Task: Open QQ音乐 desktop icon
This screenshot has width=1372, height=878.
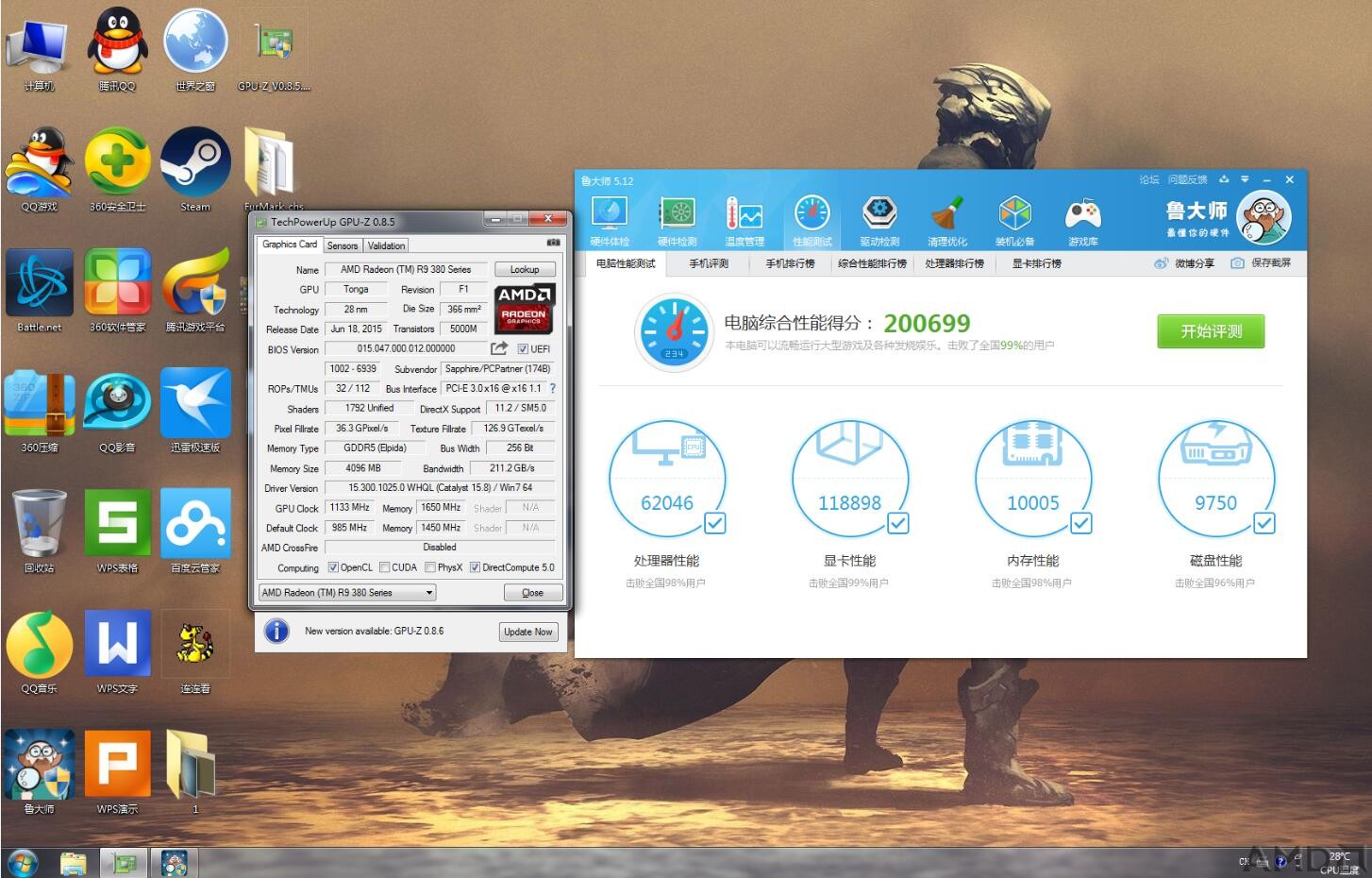Action: pyautogui.click(x=39, y=652)
